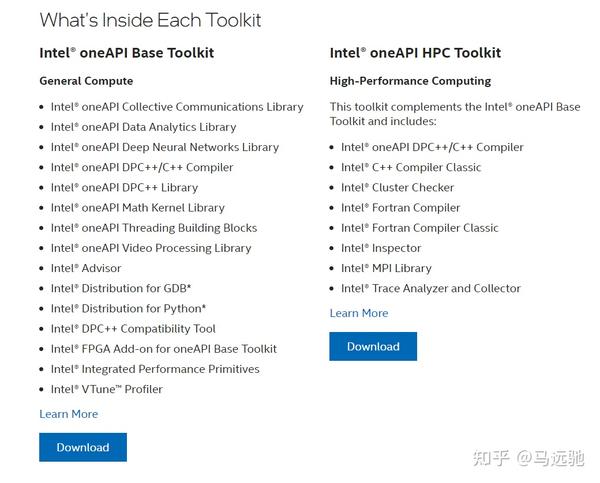Click the Intel oneAPI Base Toolkit heading

tap(126, 53)
